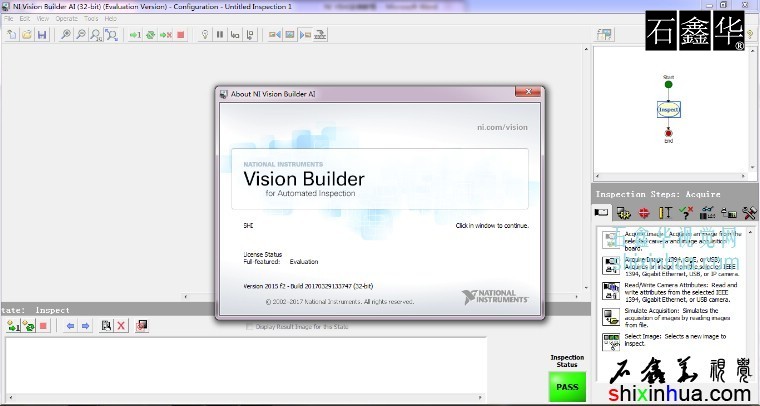Click the landscape image display icon
The height and width of the screenshot is (406, 760).
pos(290,35)
